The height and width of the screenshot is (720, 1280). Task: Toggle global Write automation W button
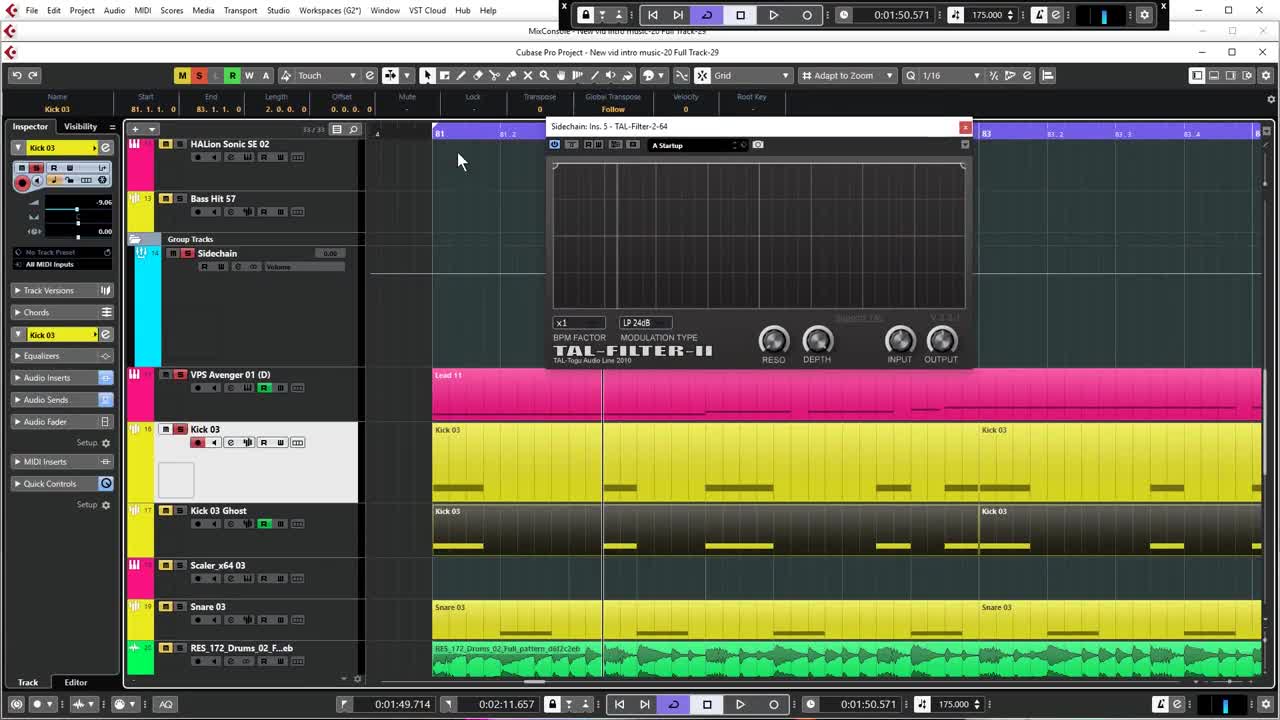click(x=249, y=75)
